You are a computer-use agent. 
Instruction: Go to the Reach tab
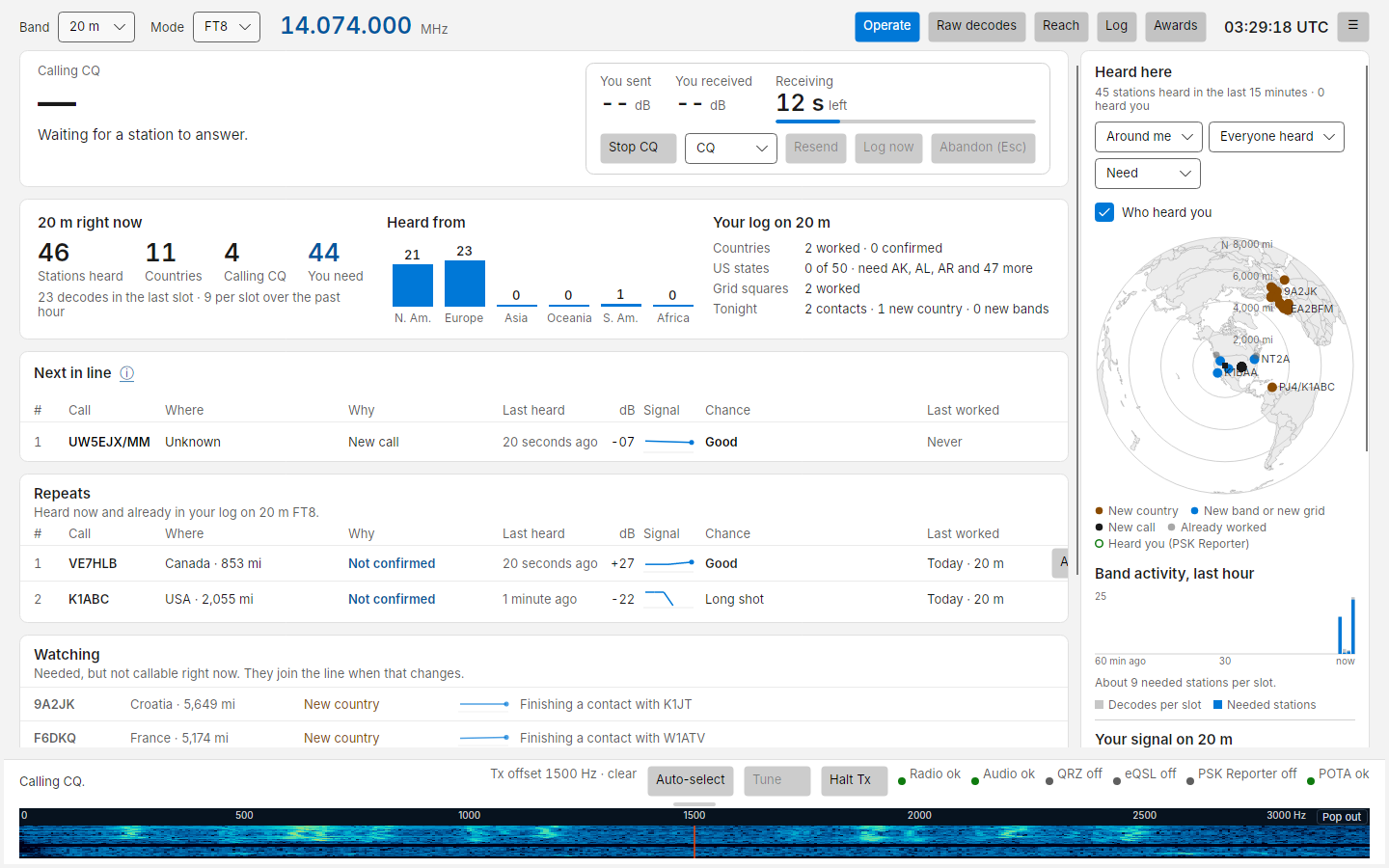[1061, 26]
